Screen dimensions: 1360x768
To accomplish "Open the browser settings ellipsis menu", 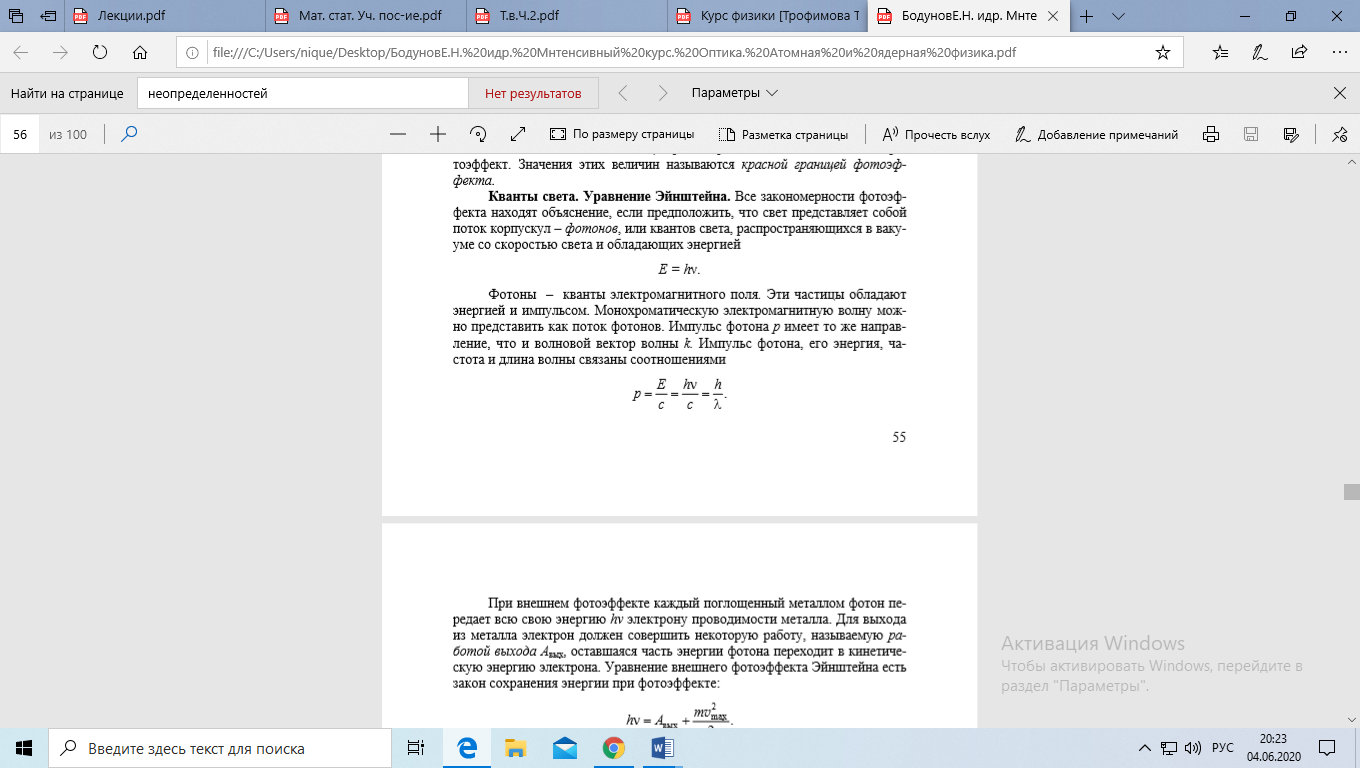I will (x=1339, y=53).
